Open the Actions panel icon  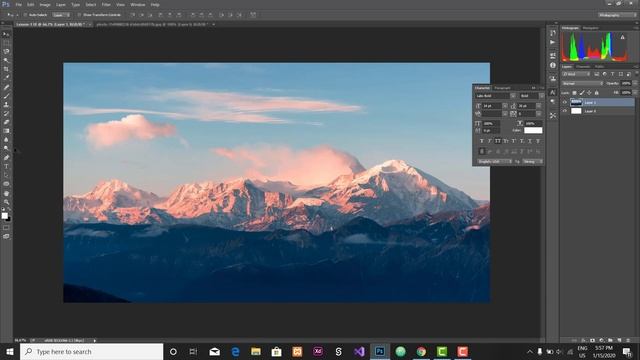pos(553,42)
